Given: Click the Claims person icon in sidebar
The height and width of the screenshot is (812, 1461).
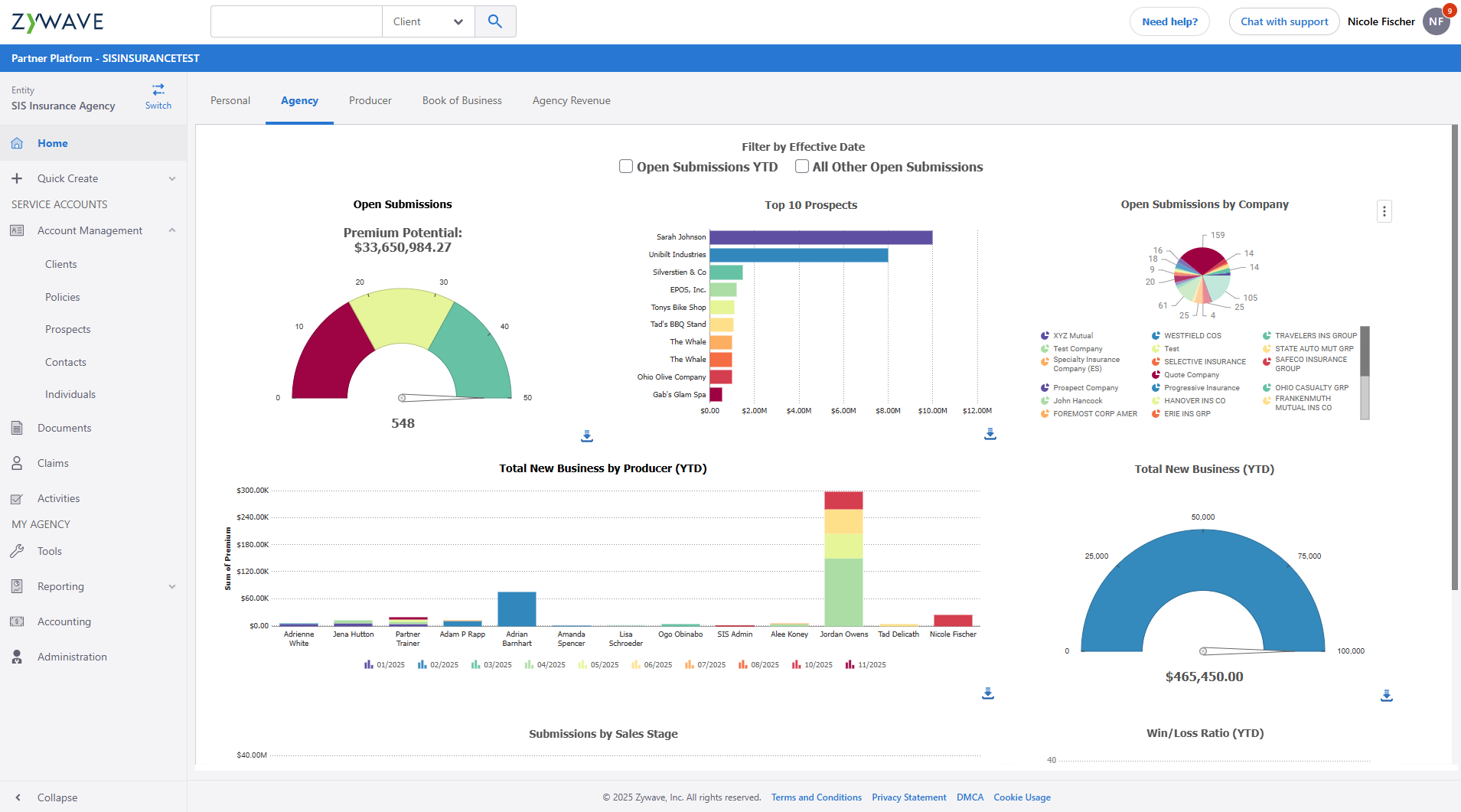Looking at the screenshot, I should [17, 463].
